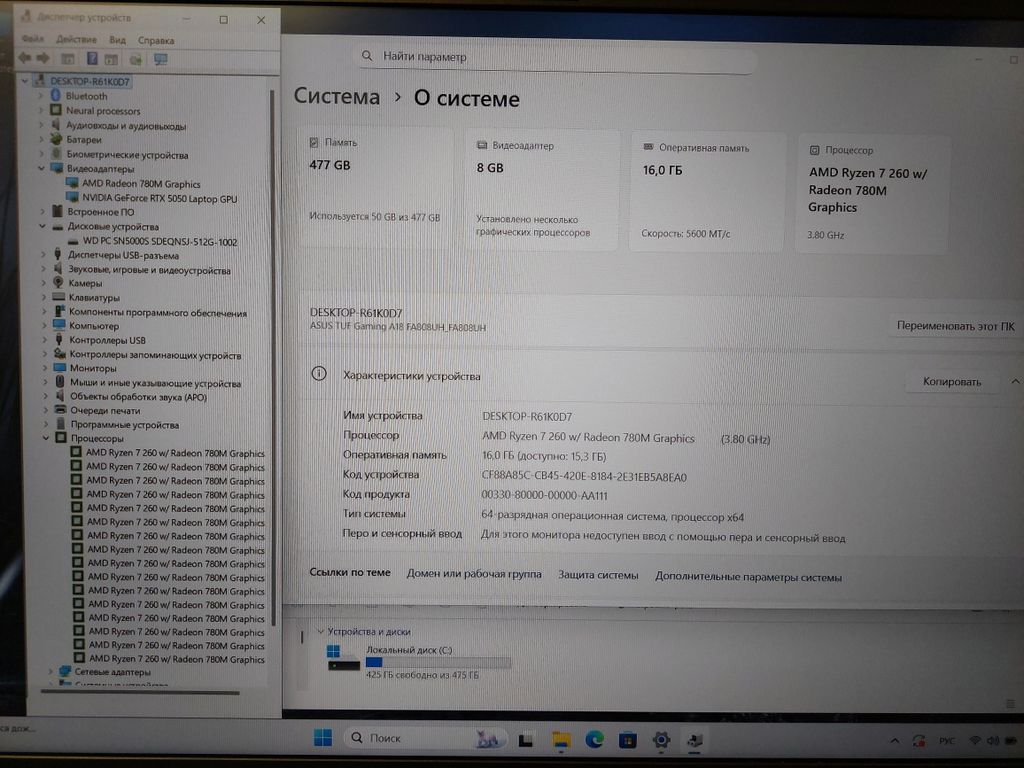Screen dimensions: 1024x768
Task: Open the Вид menu
Action: pos(117,40)
